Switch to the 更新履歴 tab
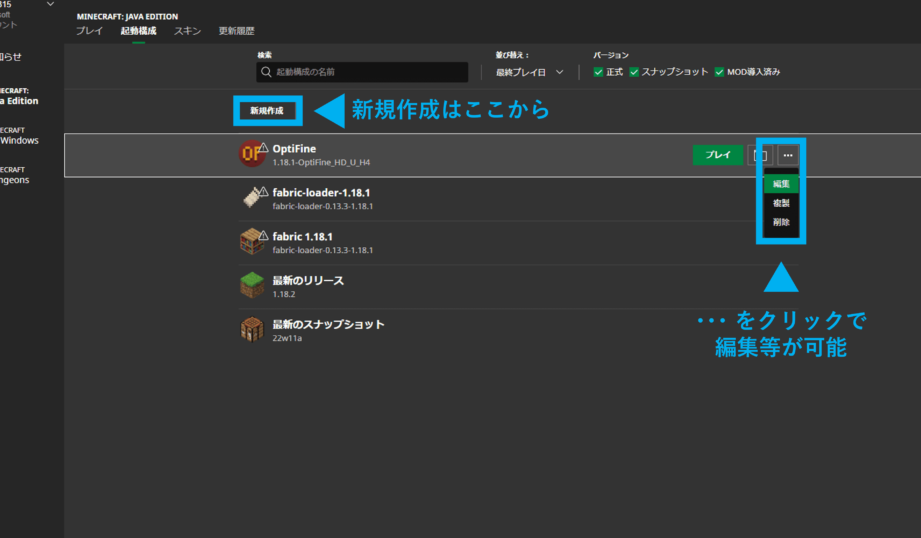Image resolution: width=921 pixels, height=538 pixels. click(x=237, y=31)
